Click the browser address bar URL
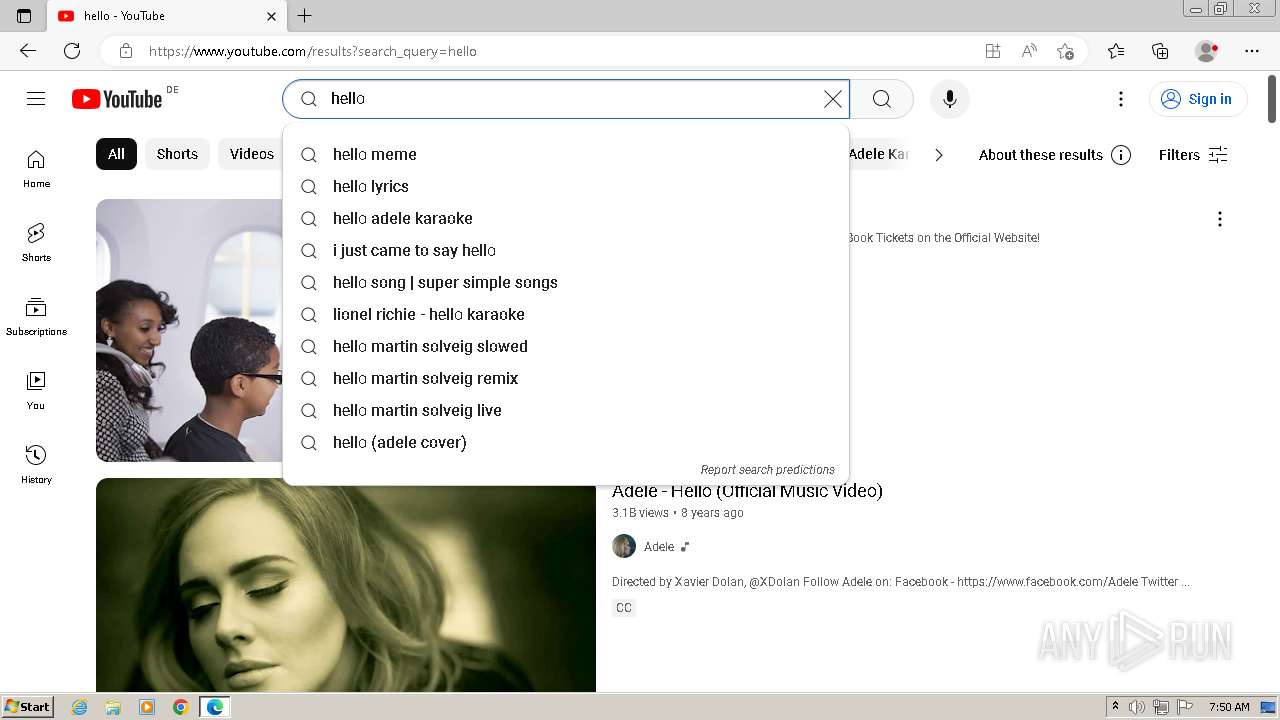The image size is (1280, 720). [x=312, y=51]
